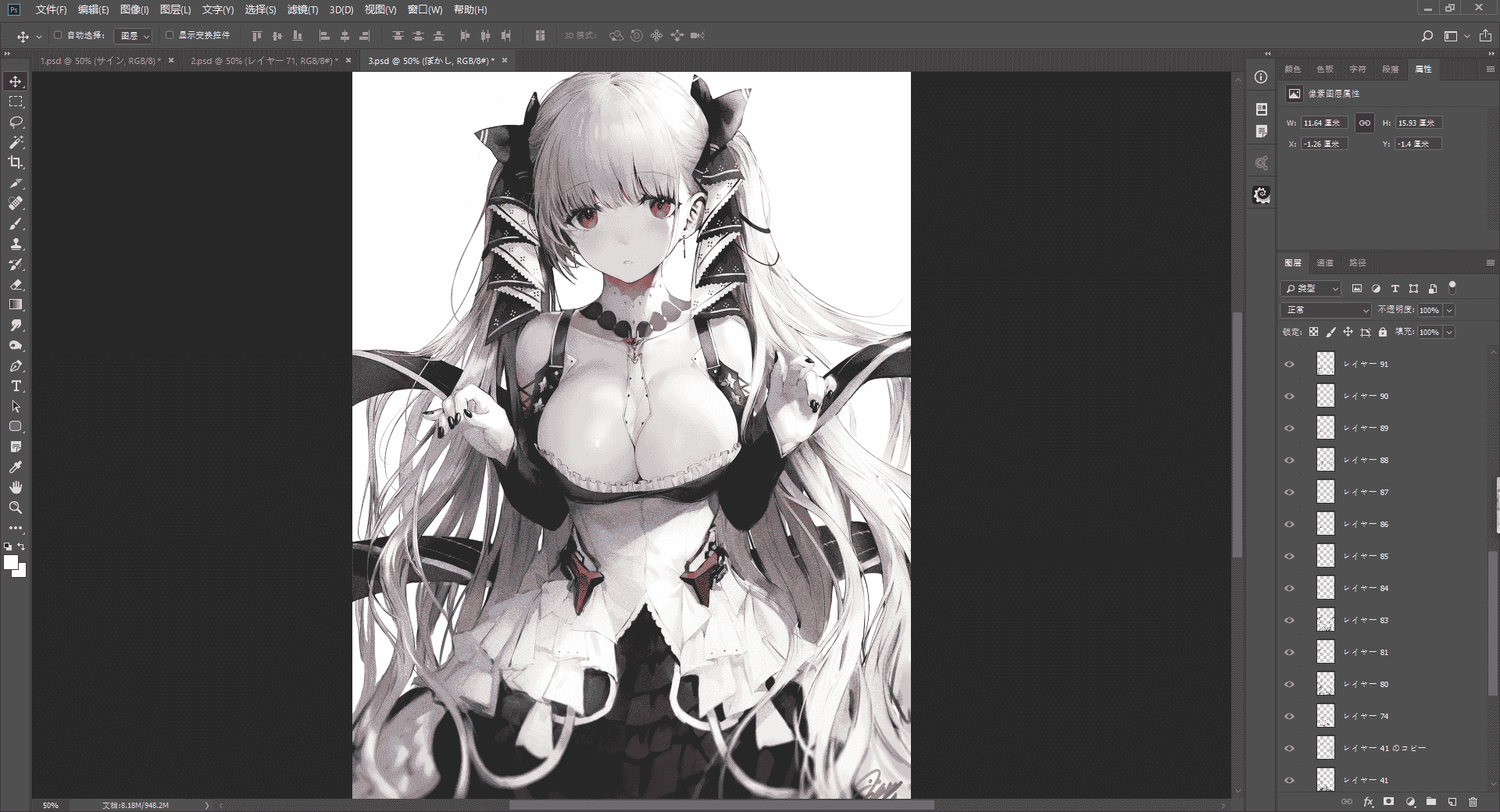This screenshot has height=812, width=1500.
Task: Open the auto-select 图层 dropdown
Action: point(134,36)
